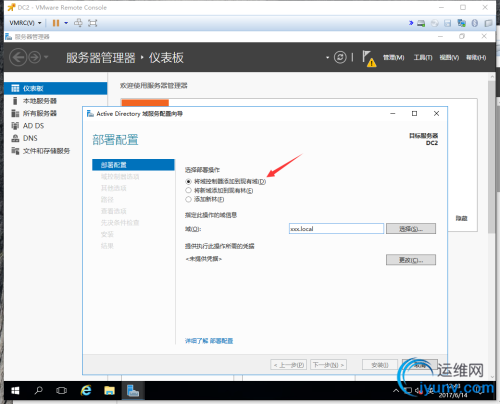This screenshot has height=404, width=500.
Task: Launch Internet Explorer from the taskbar
Action: click(x=86, y=390)
